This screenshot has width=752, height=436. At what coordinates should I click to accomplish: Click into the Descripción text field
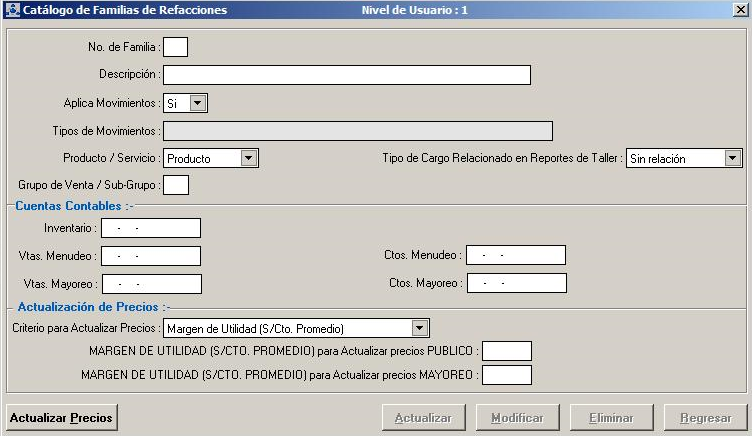pyautogui.click(x=346, y=75)
